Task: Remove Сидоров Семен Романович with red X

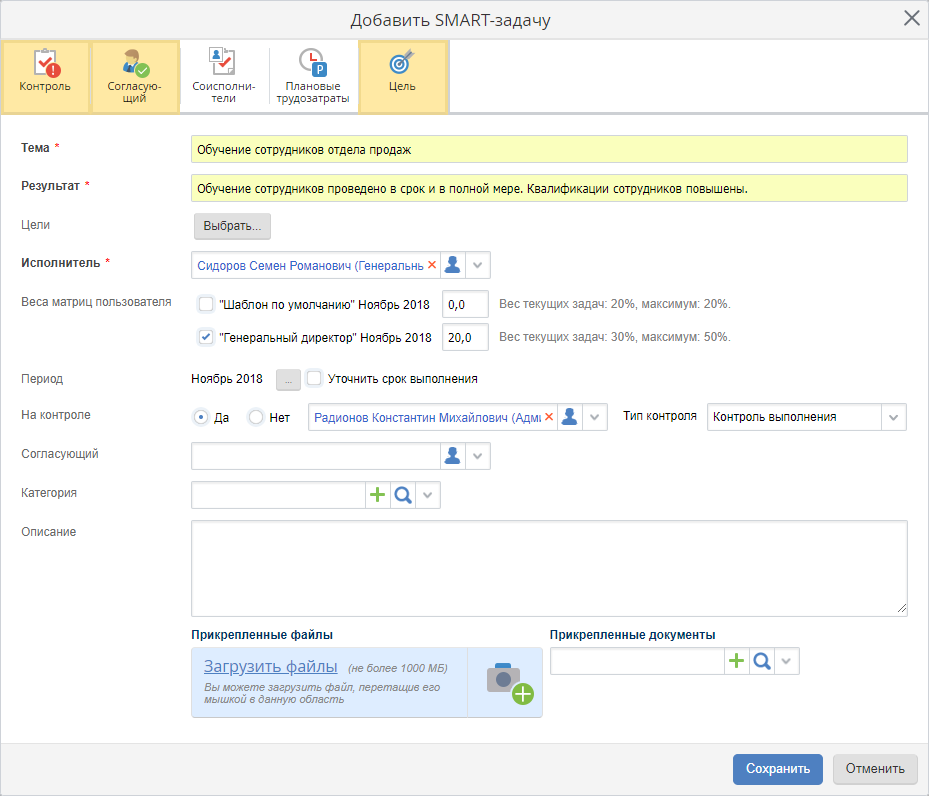Action: point(432,265)
